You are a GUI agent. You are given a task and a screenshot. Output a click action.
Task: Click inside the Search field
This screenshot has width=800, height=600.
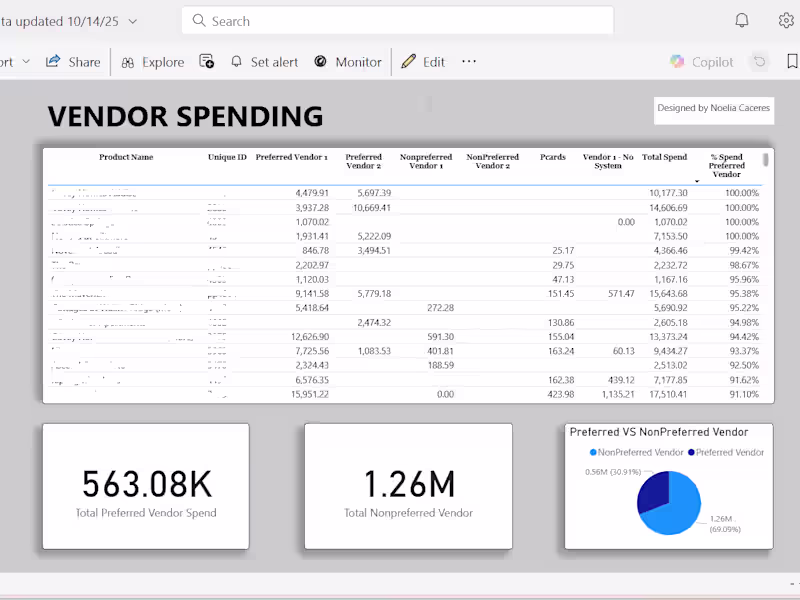pyautogui.click(x=396, y=20)
